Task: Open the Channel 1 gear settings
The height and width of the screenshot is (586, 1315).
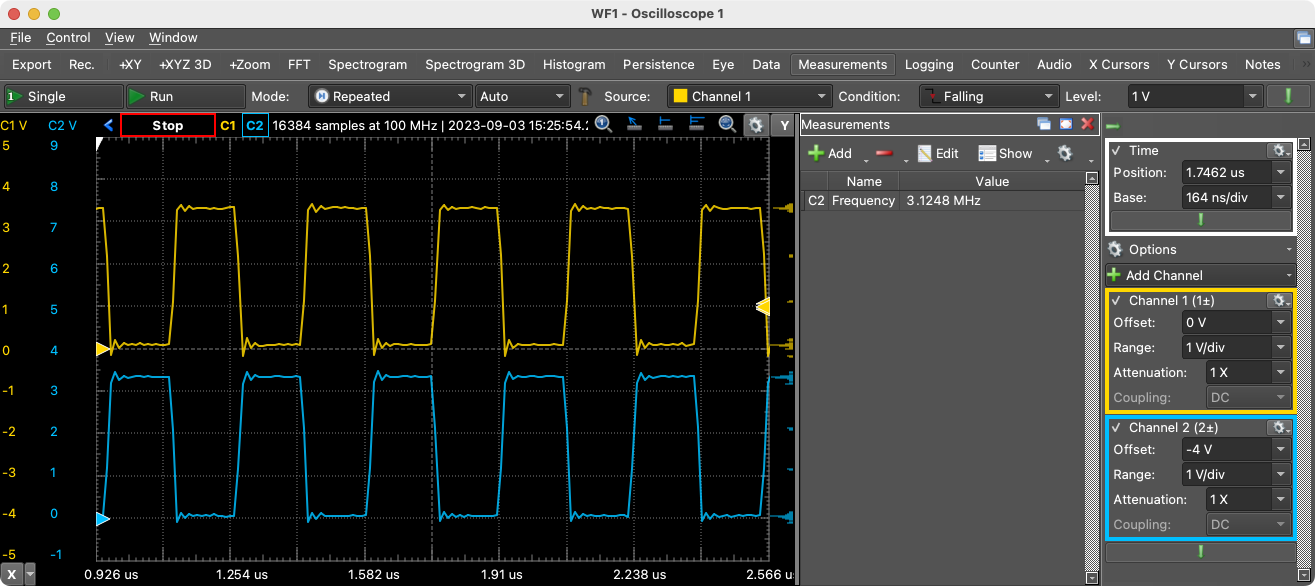Action: 1278,300
